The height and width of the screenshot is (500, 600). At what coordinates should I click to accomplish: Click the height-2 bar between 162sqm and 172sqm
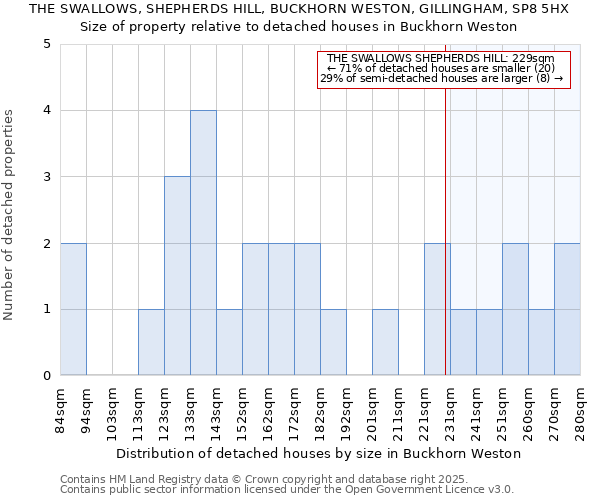point(281,309)
